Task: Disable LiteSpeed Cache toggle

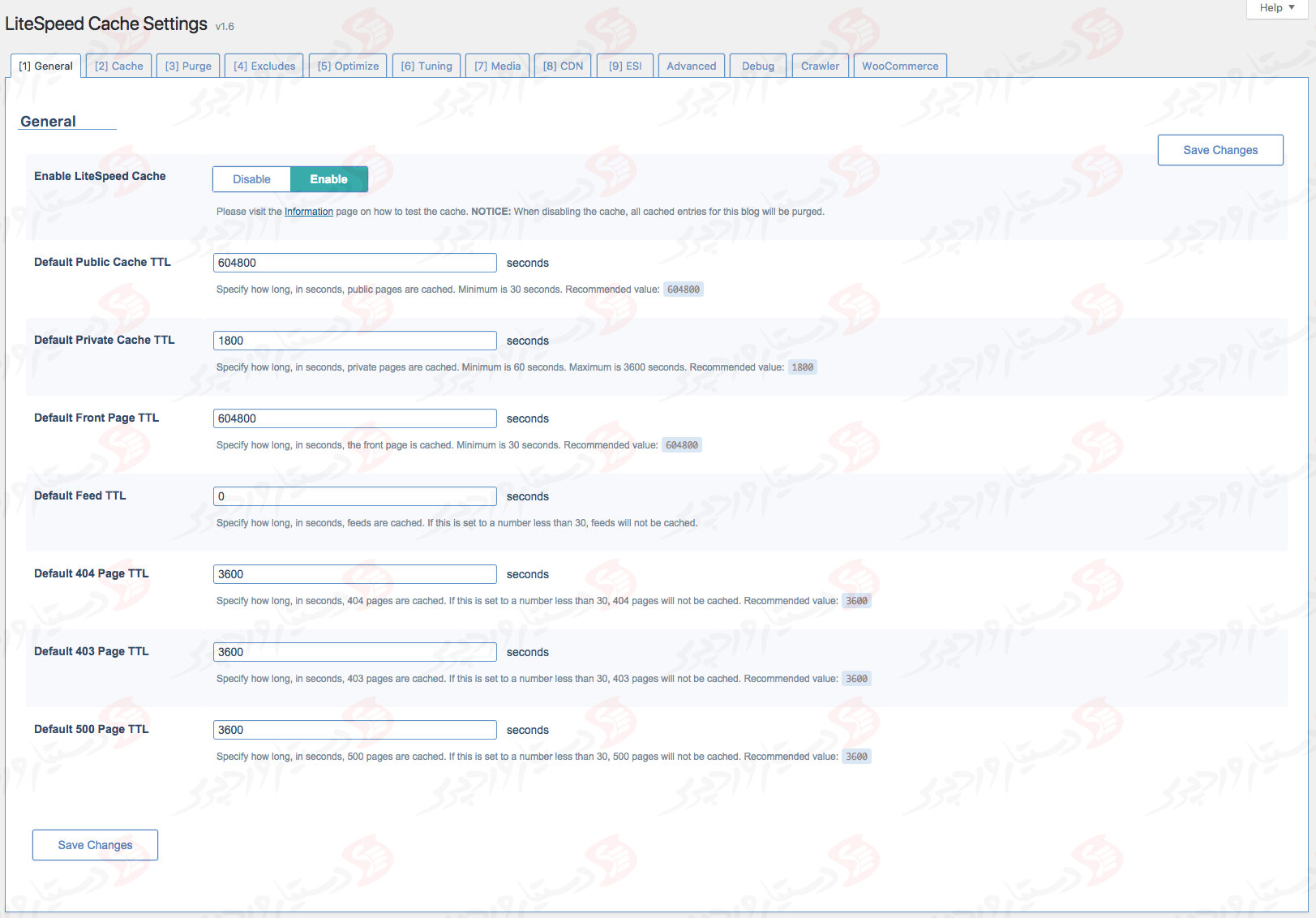Action: (251, 179)
